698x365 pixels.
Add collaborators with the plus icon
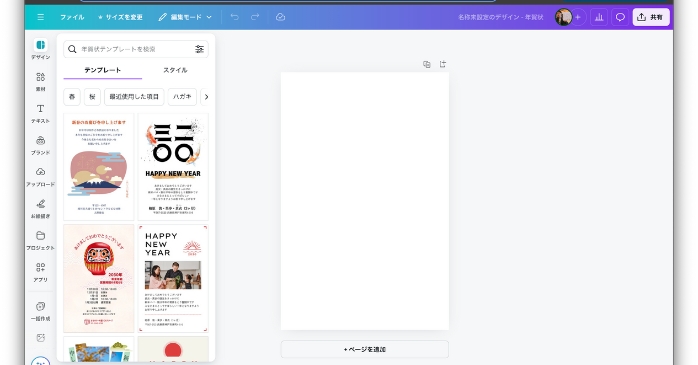(578, 17)
